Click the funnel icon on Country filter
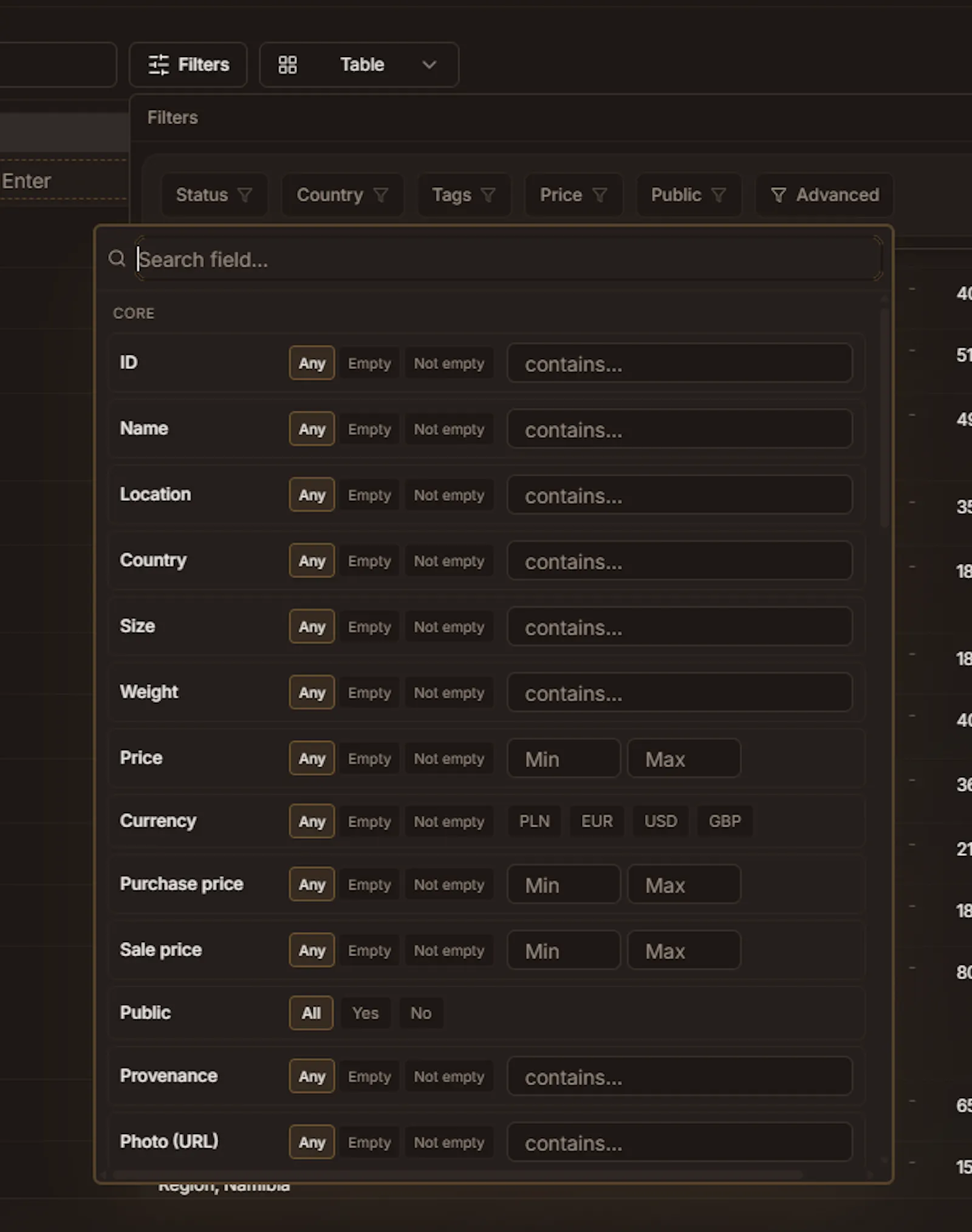This screenshot has width=972, height=1232. point(380,194)
